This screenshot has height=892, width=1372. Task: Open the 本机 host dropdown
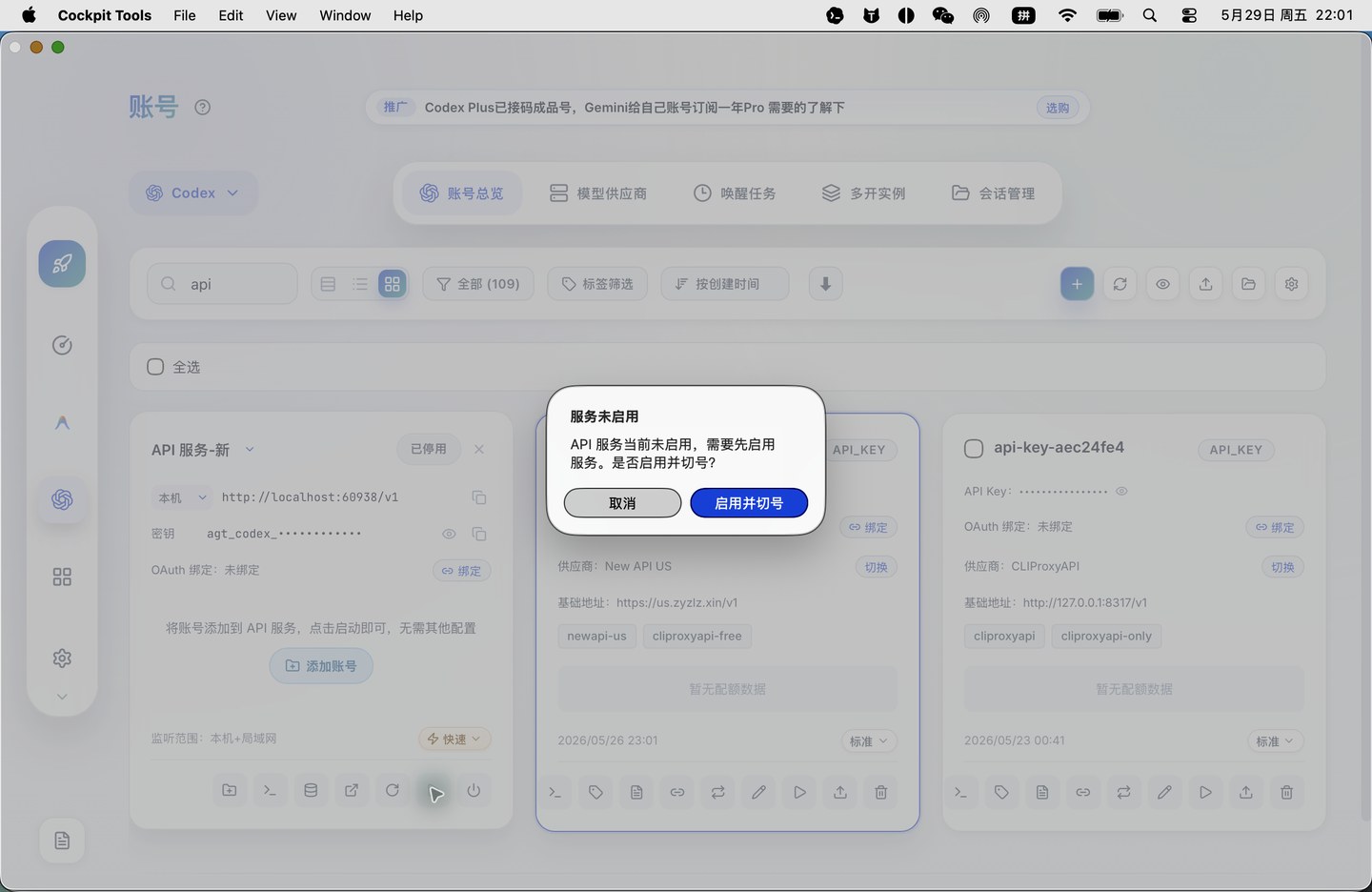tap(182, 497)
